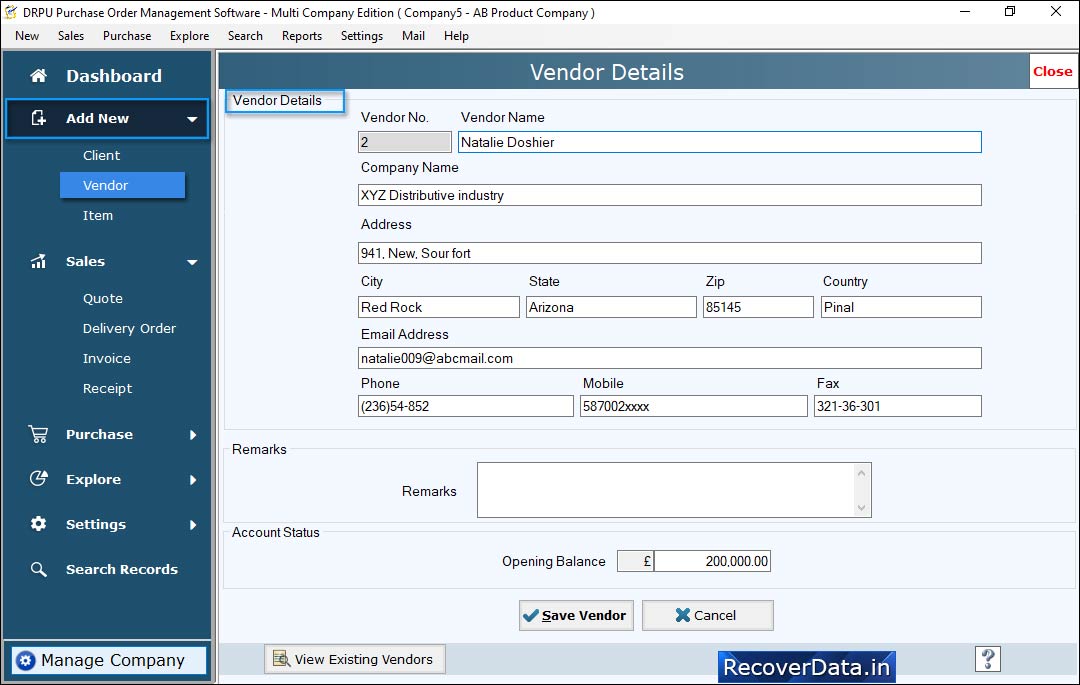Click Remarks scrollbar down arrow
Image resolution: width=1080 pixels, height=685 pixels.
click(x=861, y=507)
